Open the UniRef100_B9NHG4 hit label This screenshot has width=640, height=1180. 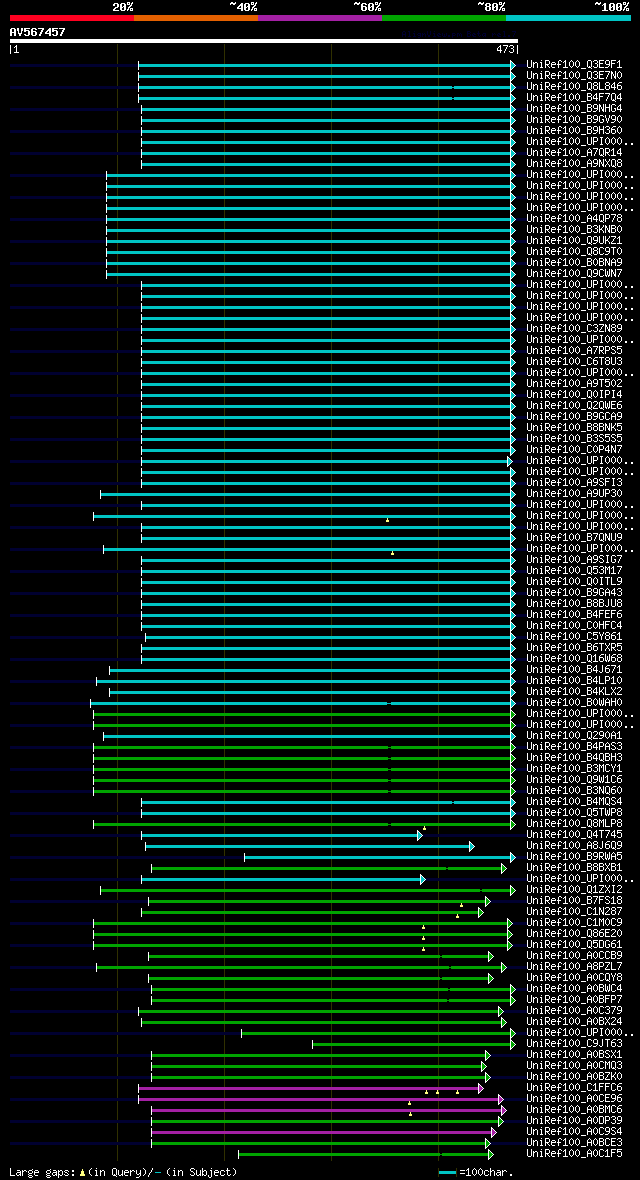coord(574,108)
